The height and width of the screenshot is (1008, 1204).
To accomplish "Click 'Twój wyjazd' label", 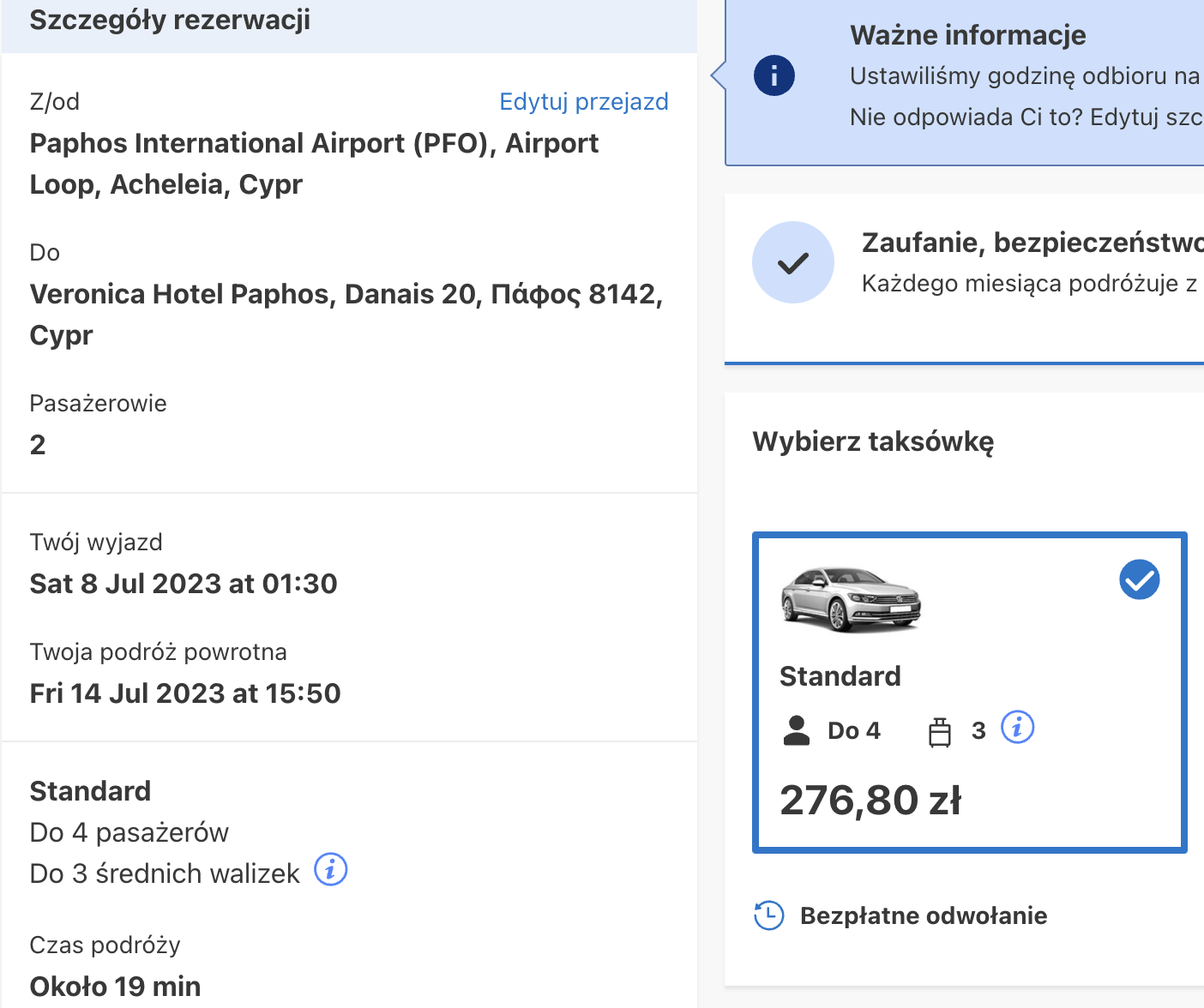I will tap(96, 543).
